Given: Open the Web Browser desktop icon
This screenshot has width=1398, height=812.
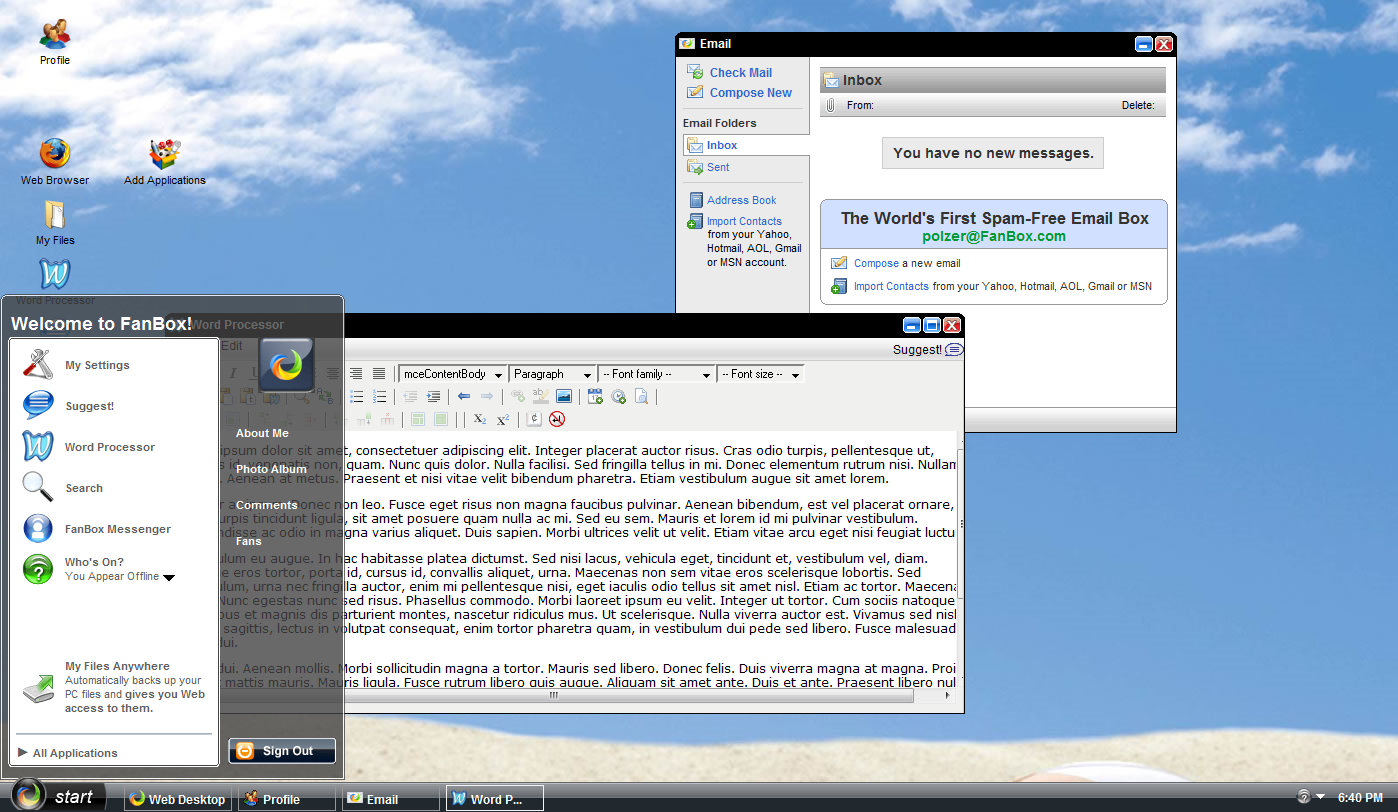Looking at the screenshot, I should (x=55, y=162).
